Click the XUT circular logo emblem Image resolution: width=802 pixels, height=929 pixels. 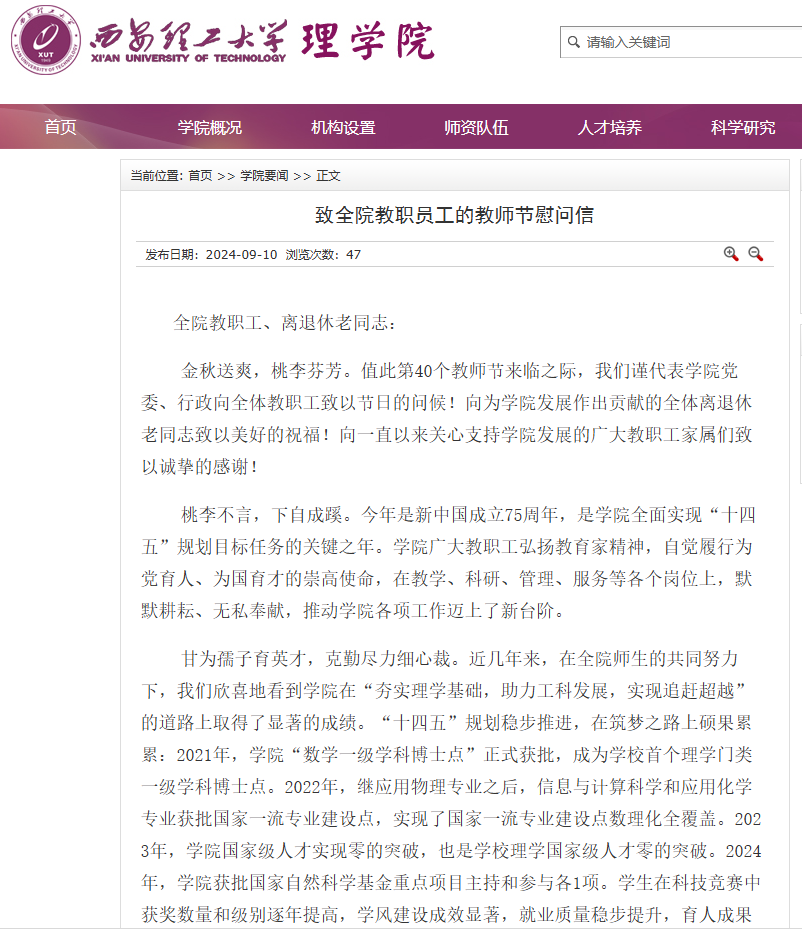[x=45, y=40]
